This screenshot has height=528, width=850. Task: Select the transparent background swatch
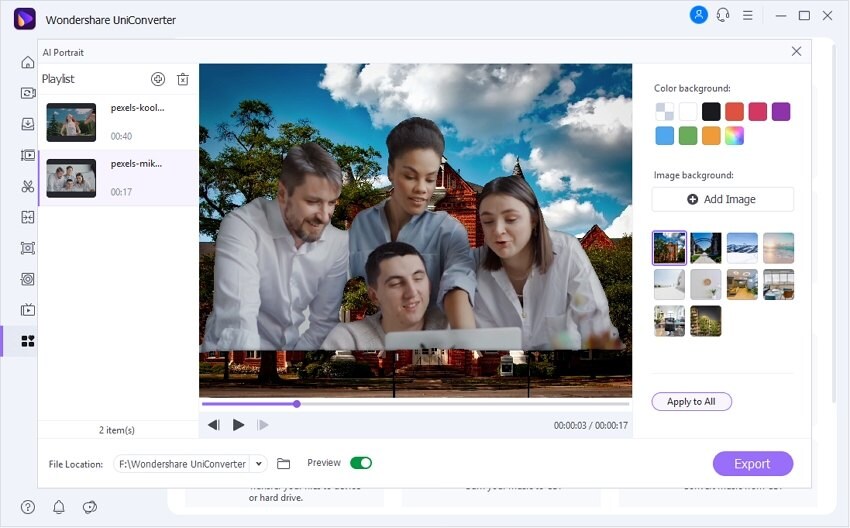[665, 112]
